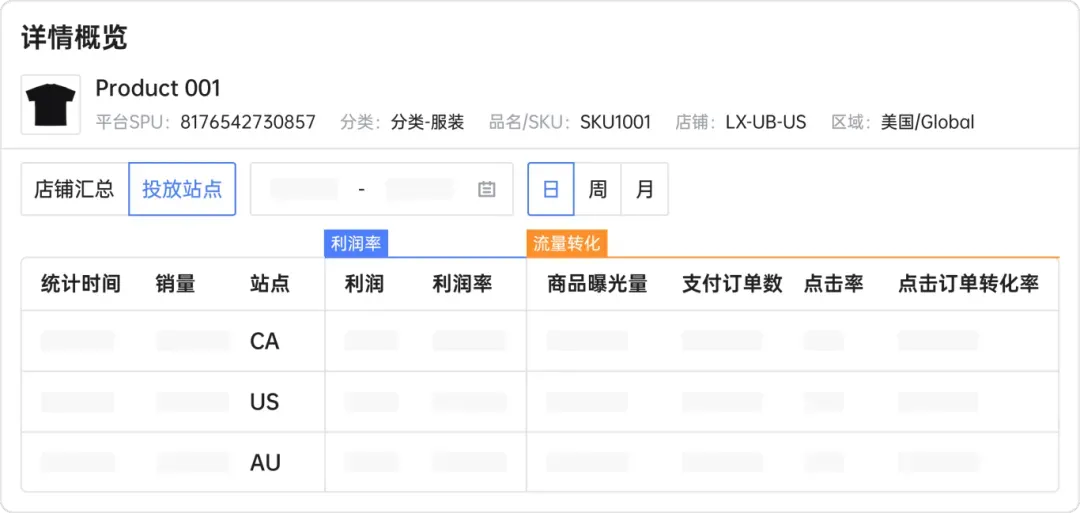Image resolution: width=1080 pixels, height=513 pixels.
Task: Click the 统计时间 column header
Action: (x=81, y=284)
